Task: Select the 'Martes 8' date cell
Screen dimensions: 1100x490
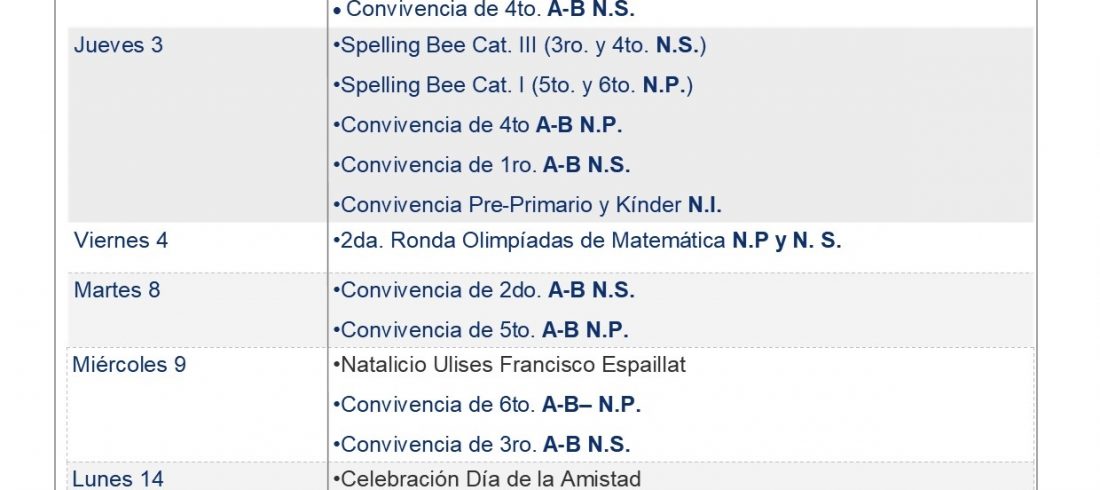Action: click(x=197, y=310)
